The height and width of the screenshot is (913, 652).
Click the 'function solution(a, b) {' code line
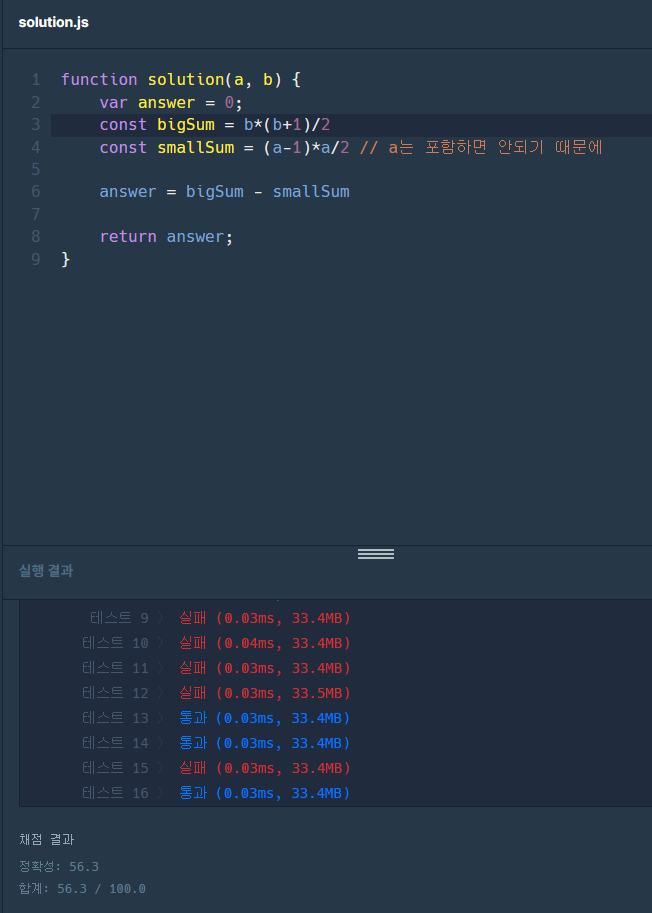coord(181,80)
